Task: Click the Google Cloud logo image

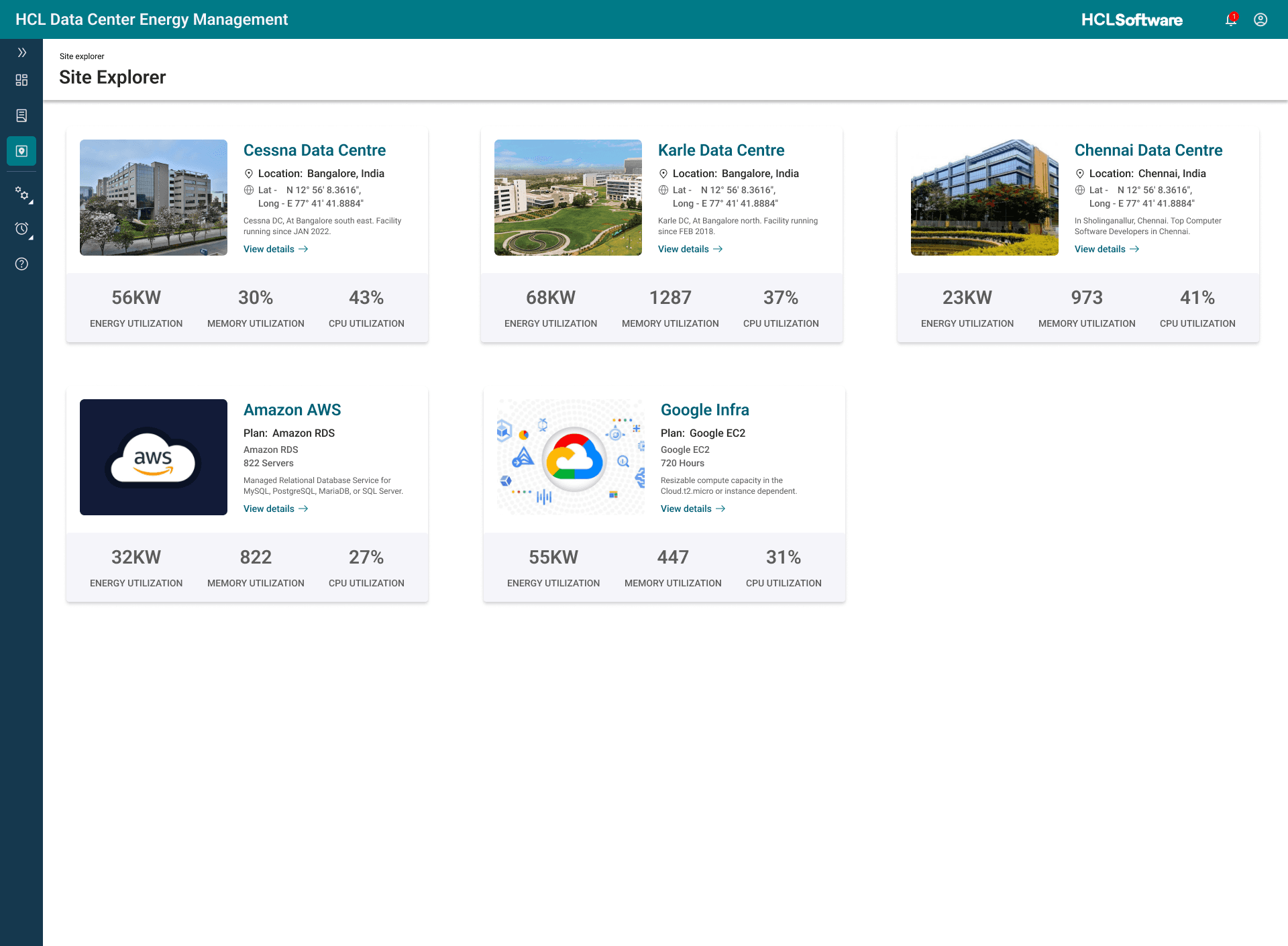Action: pyautogui.click(x=571, y=457)
